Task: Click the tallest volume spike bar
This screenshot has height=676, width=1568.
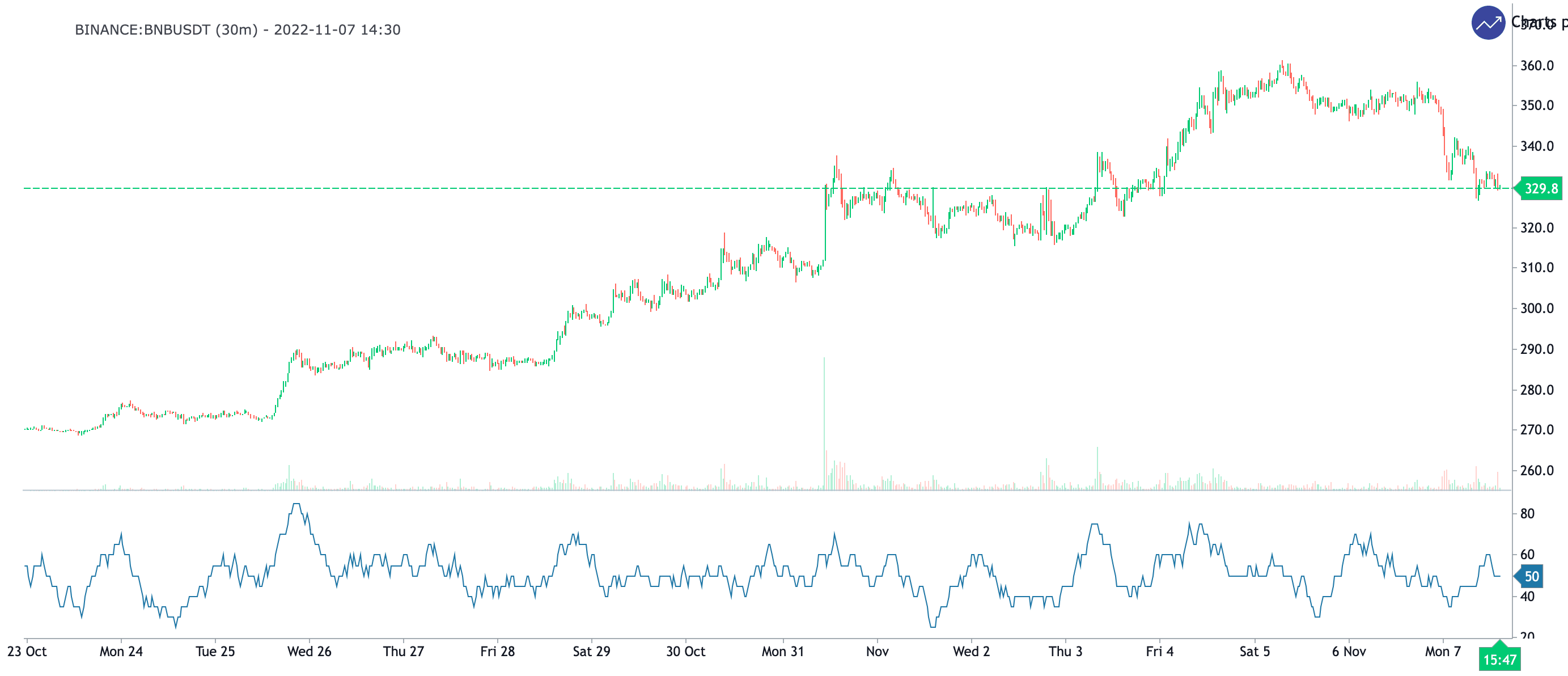Action: 824,426
